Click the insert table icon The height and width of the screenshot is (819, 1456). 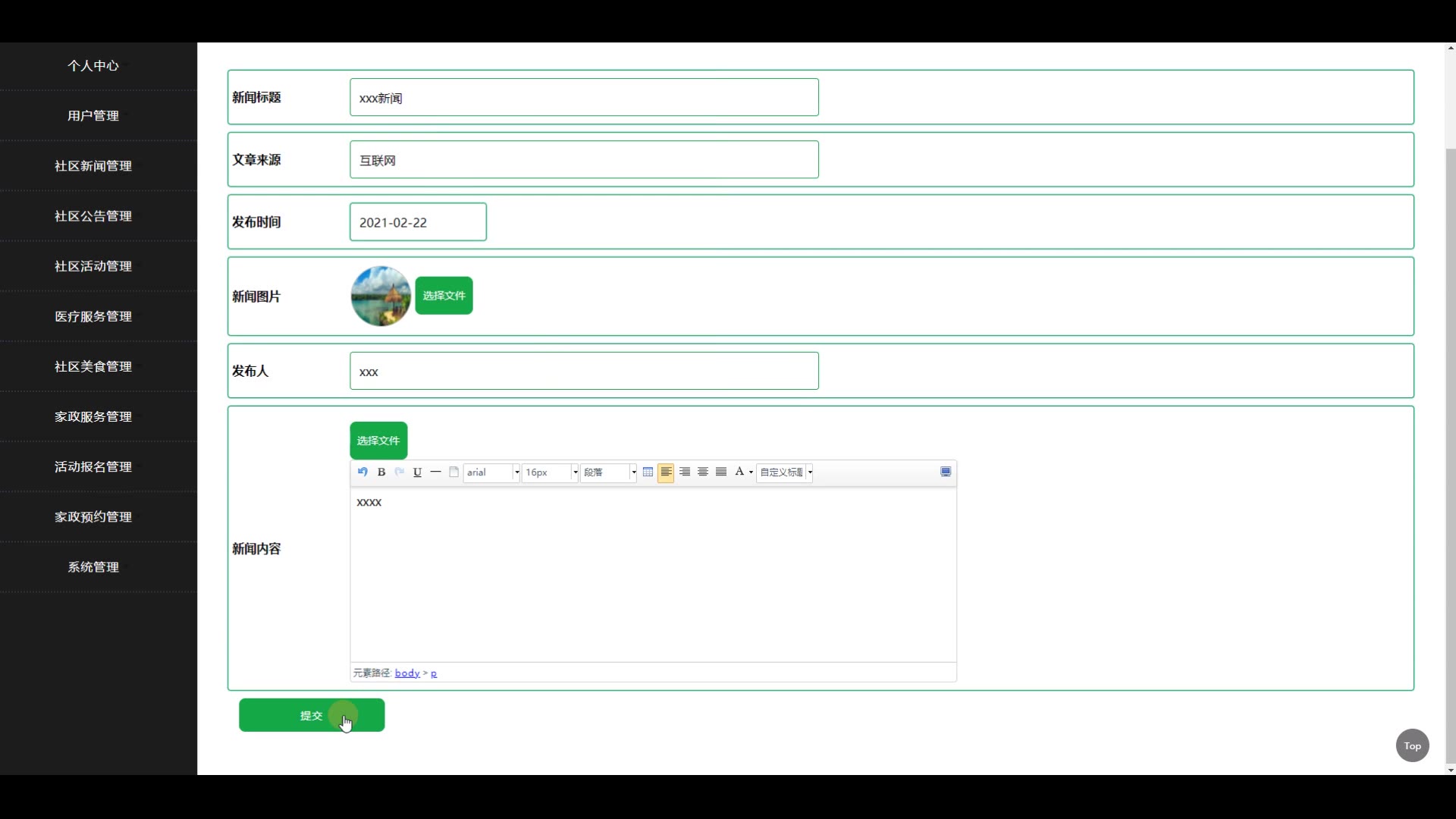tap(648, 472)
